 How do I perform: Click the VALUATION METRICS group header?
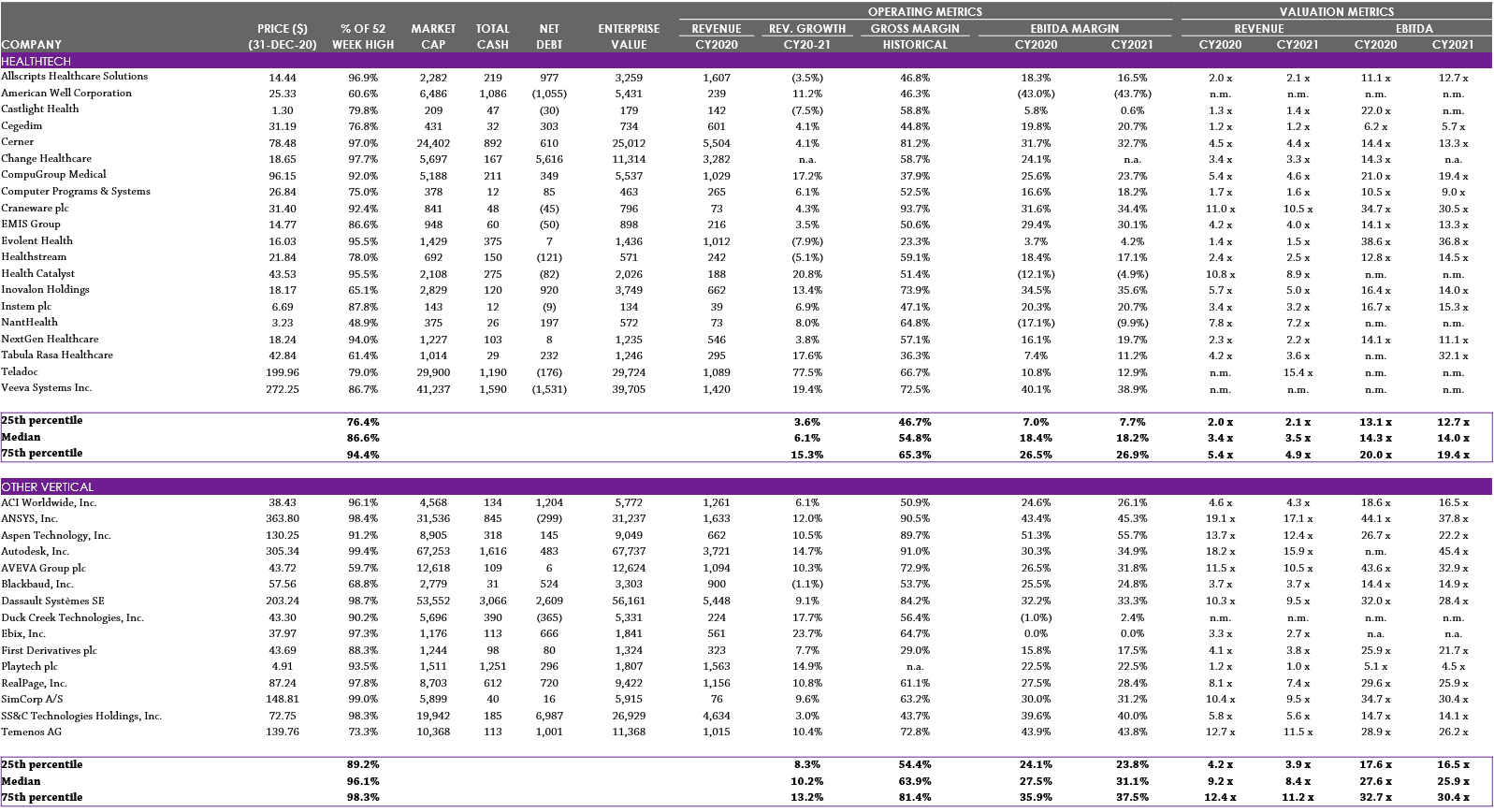click(1337, 11)
